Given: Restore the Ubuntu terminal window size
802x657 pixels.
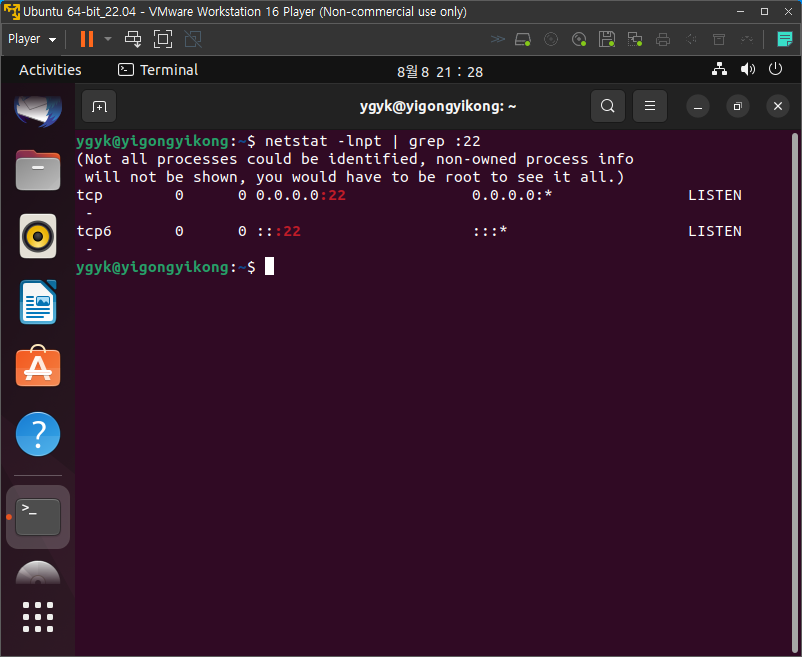Looking at the screenshot, I should coord(738,106).
